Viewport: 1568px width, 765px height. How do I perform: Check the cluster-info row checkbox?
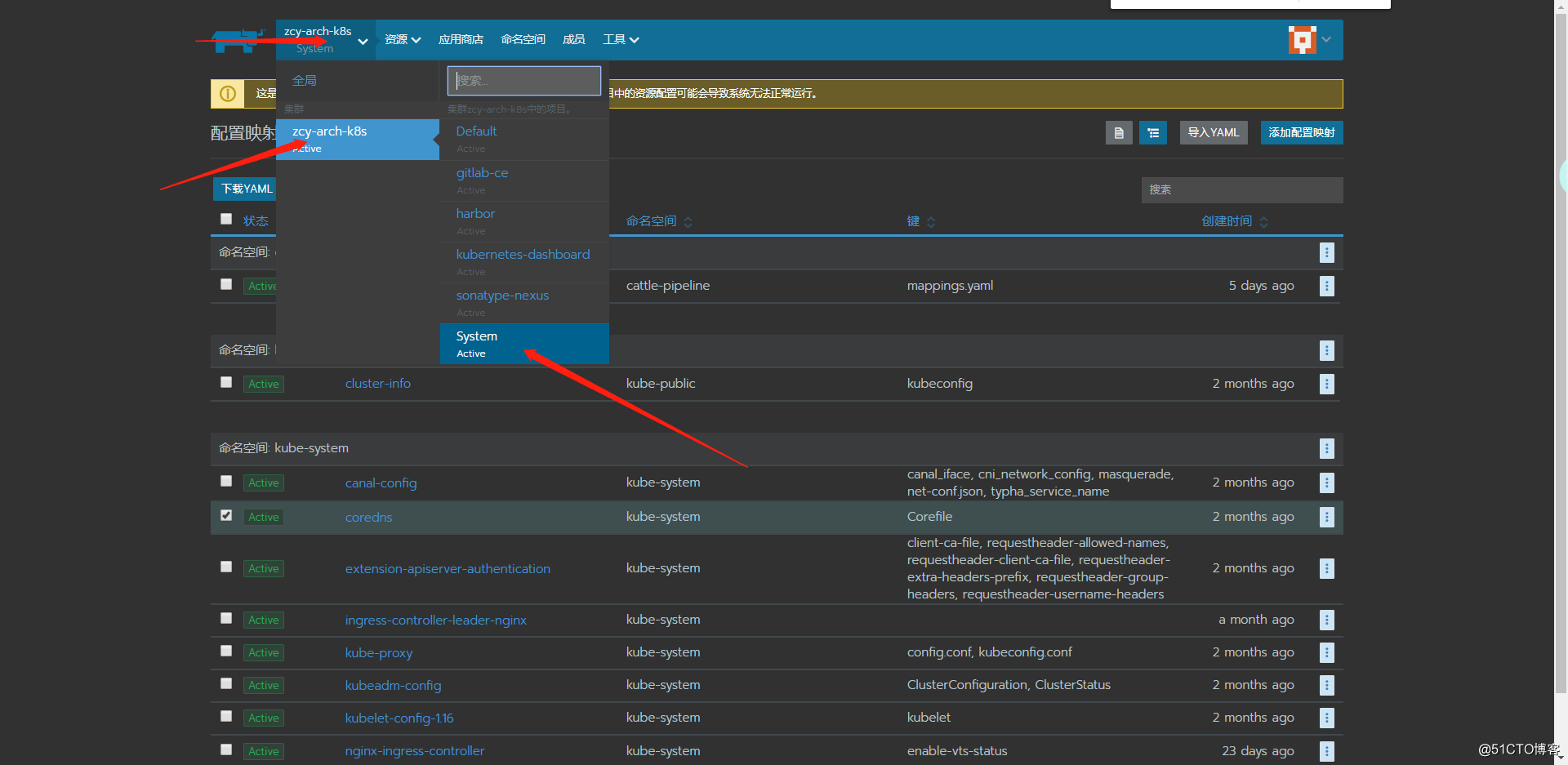226,382
